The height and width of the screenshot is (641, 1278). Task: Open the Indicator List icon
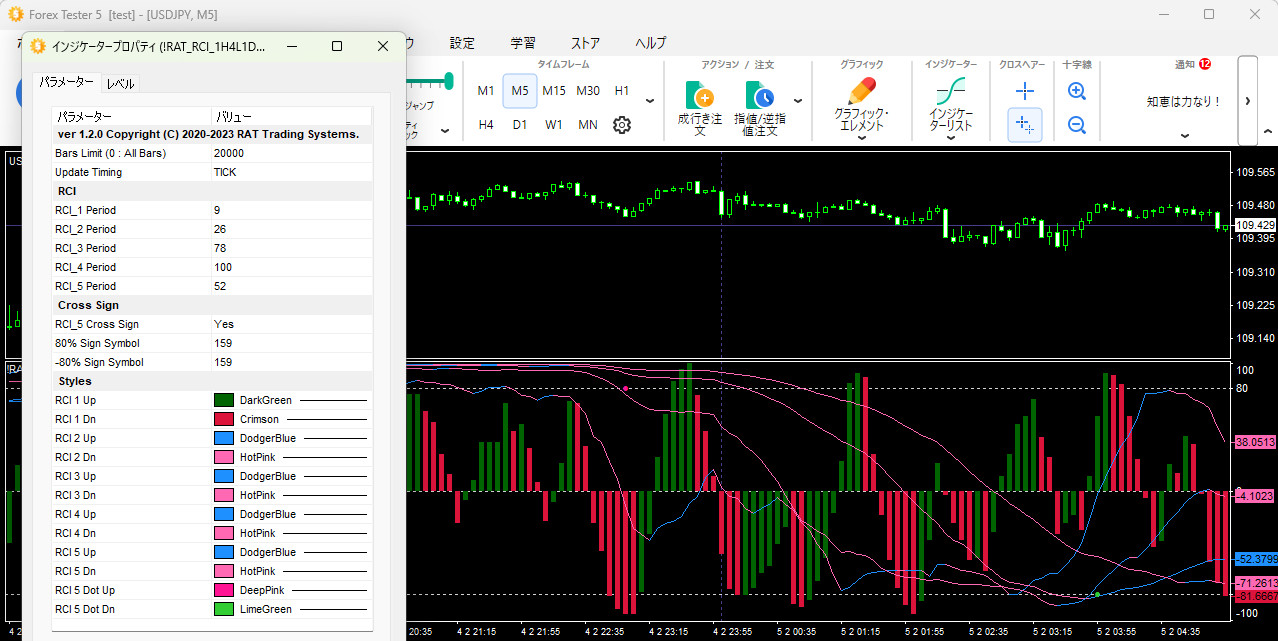coord(950,92)
